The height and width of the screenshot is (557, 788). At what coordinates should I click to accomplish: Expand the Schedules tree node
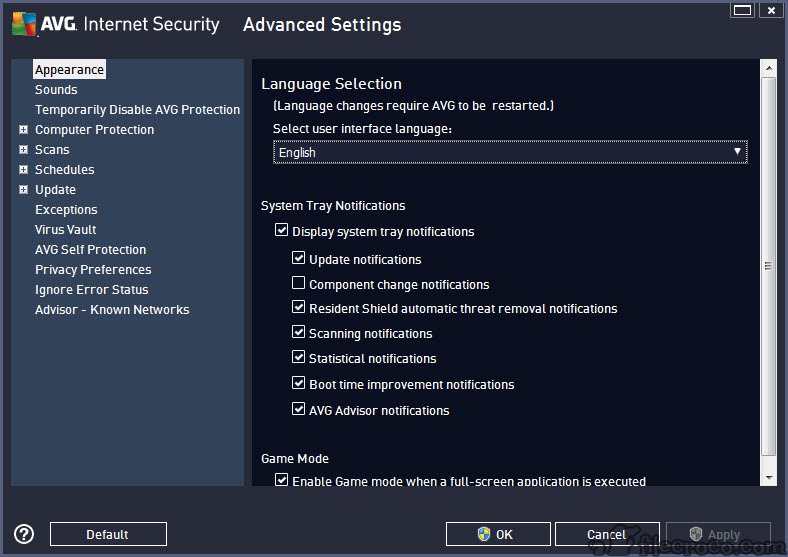[23, 169]
